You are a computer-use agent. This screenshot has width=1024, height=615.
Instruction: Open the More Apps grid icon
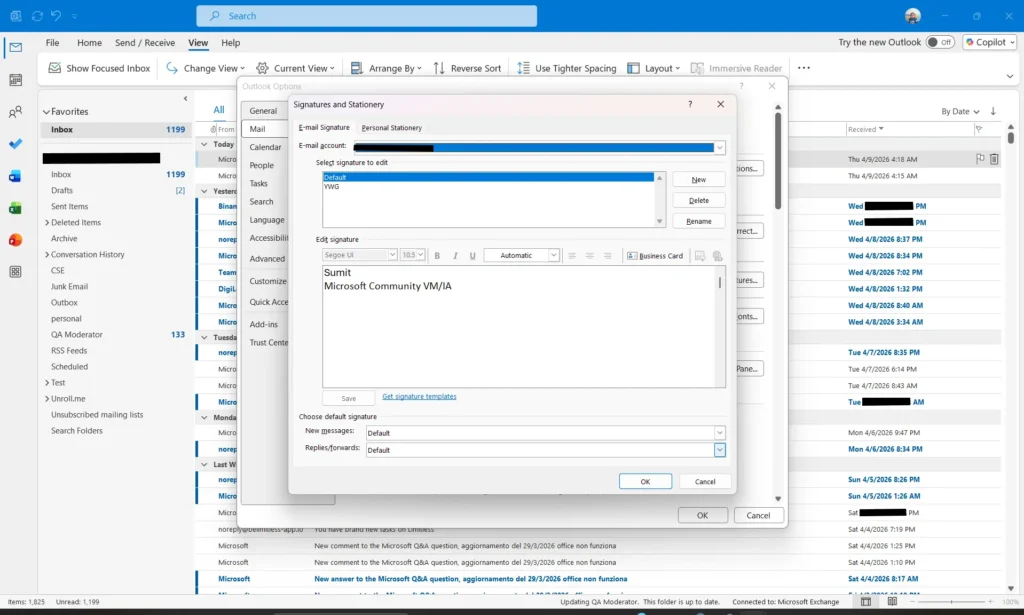click(16, 272)
